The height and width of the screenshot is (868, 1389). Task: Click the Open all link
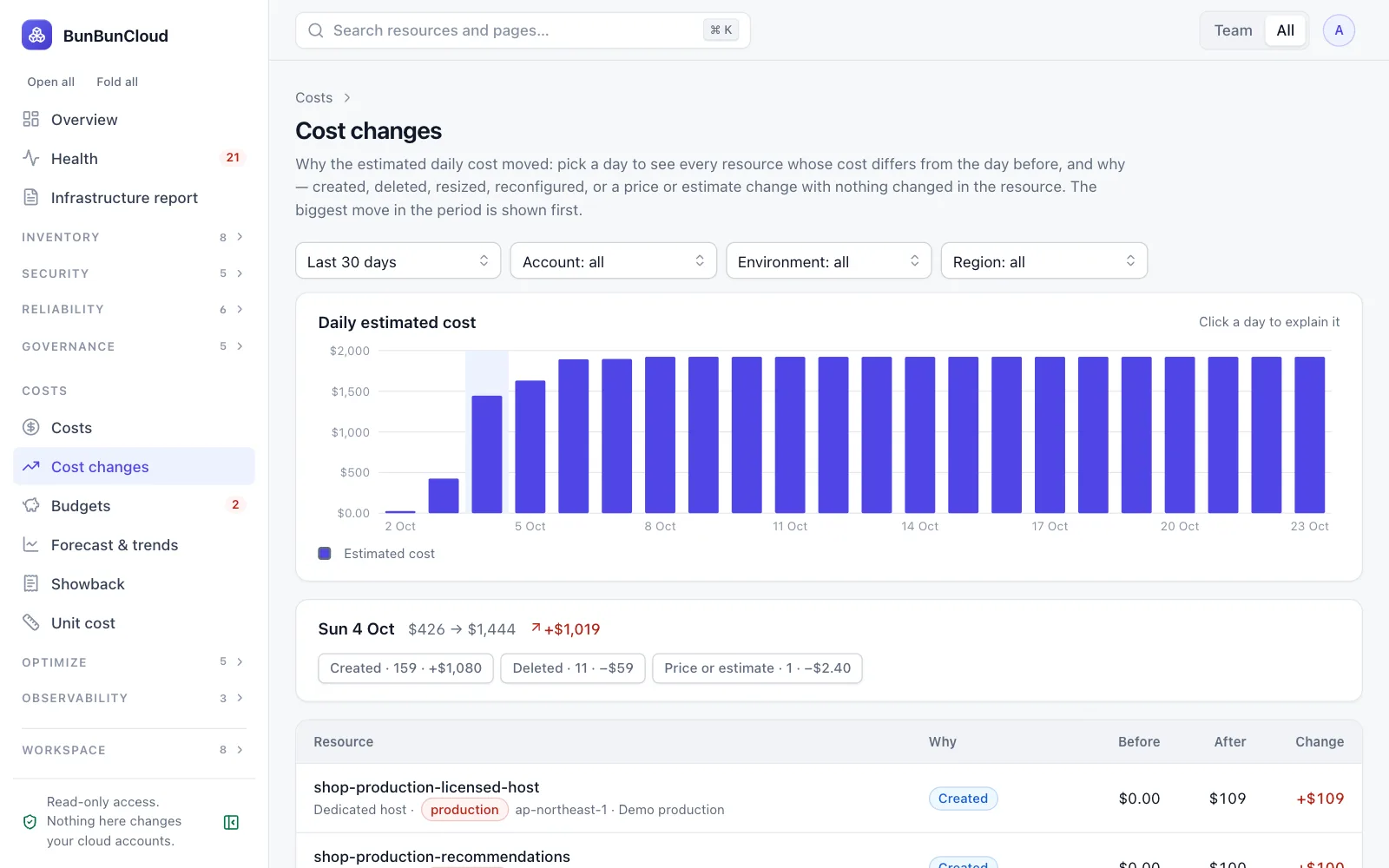tap(50, 82)
